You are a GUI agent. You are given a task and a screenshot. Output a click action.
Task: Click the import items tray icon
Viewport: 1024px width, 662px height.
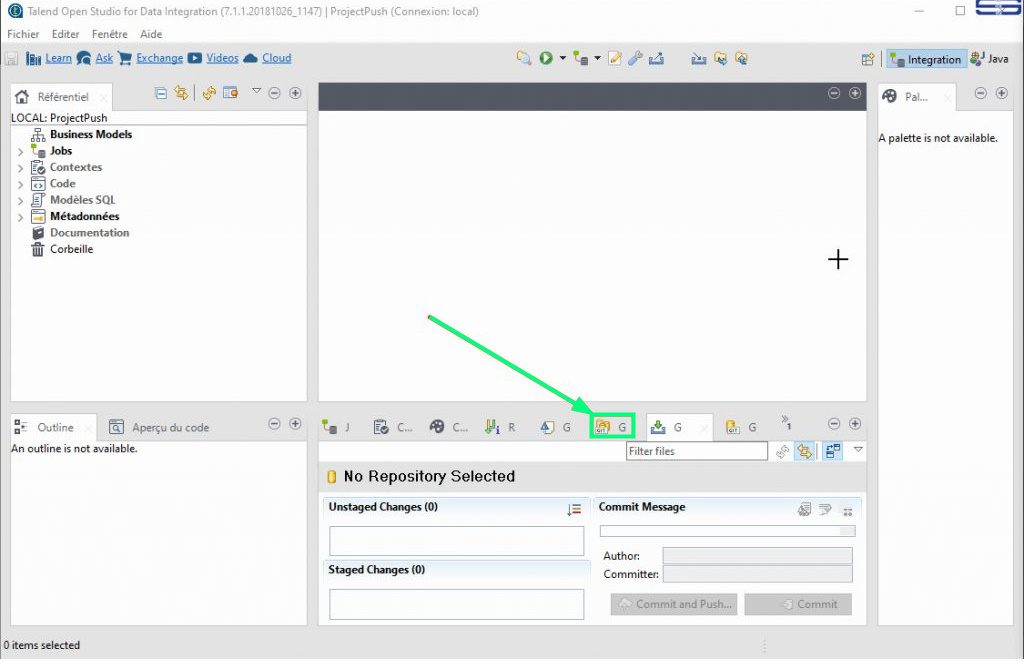click(x=699, y=59)
